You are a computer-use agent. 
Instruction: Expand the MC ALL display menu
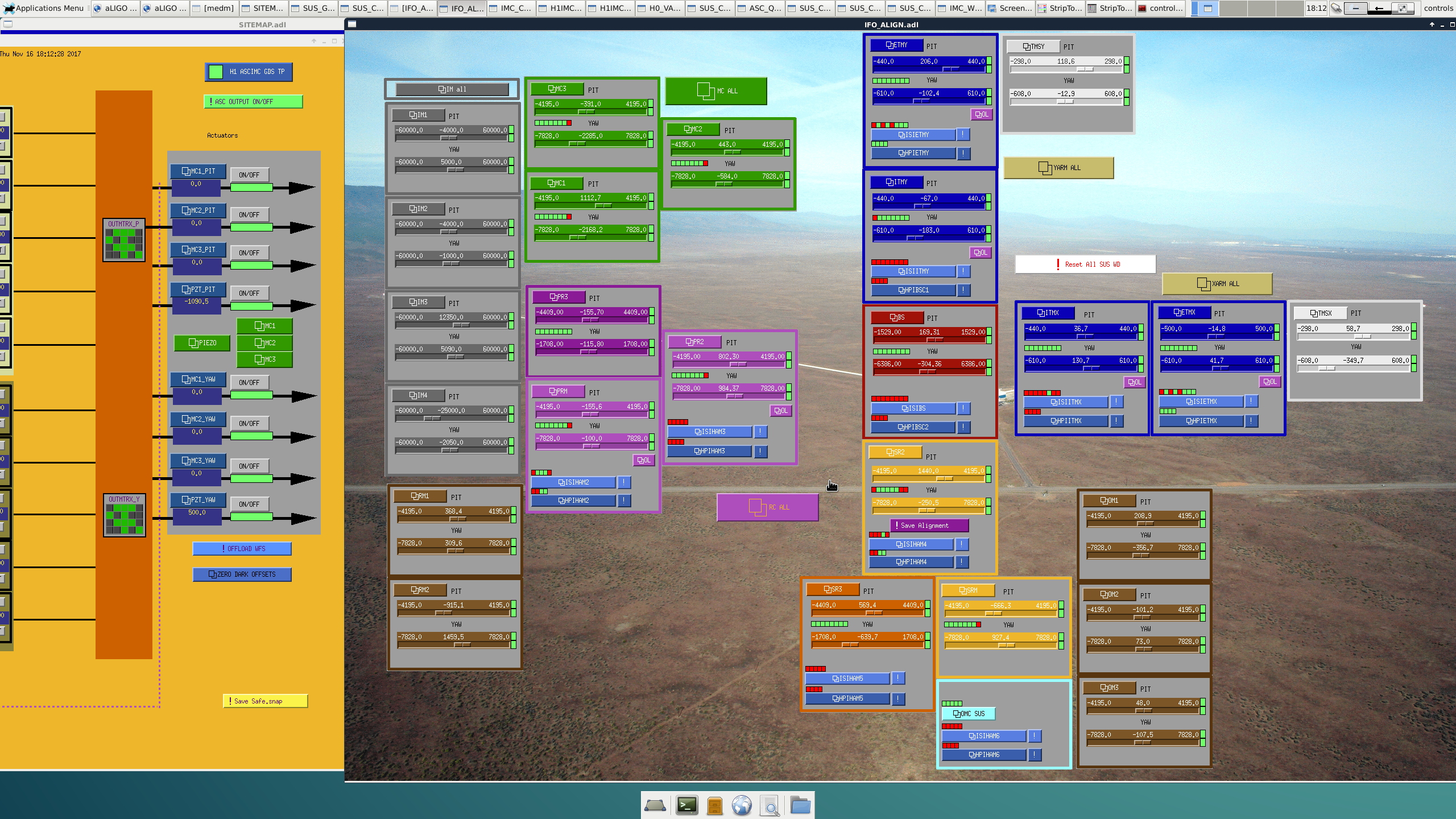click(x=716, y=91)
